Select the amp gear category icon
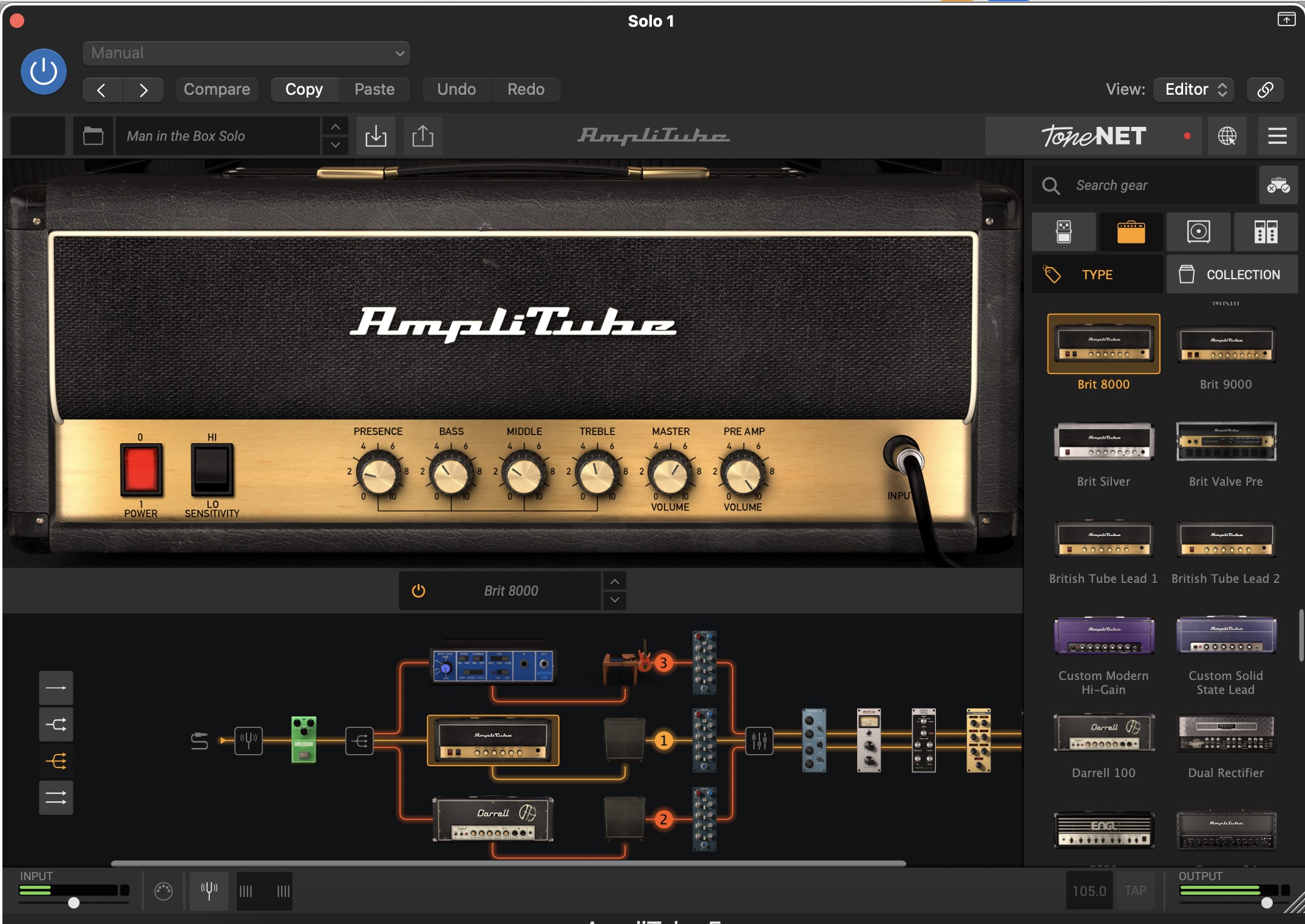Viewport: 1305px width, 924px height. pyautogui.click(x=1131, y=232)
